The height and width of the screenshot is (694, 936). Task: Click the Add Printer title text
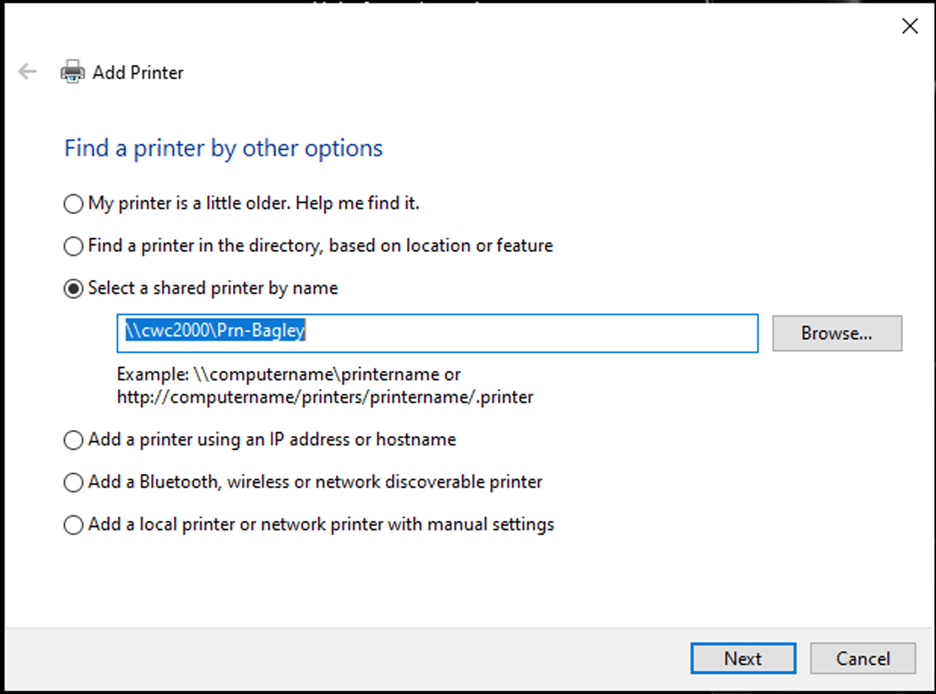point(138,72)
